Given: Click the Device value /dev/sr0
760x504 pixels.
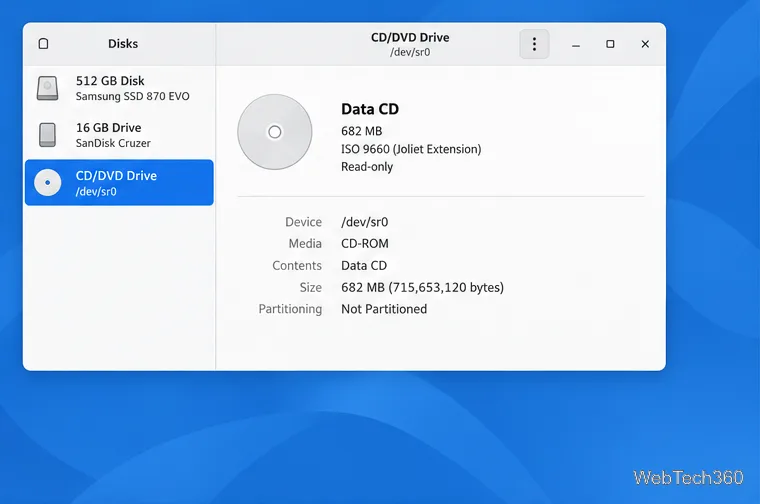Looking at the screenshot, I should tap(364, 222).
